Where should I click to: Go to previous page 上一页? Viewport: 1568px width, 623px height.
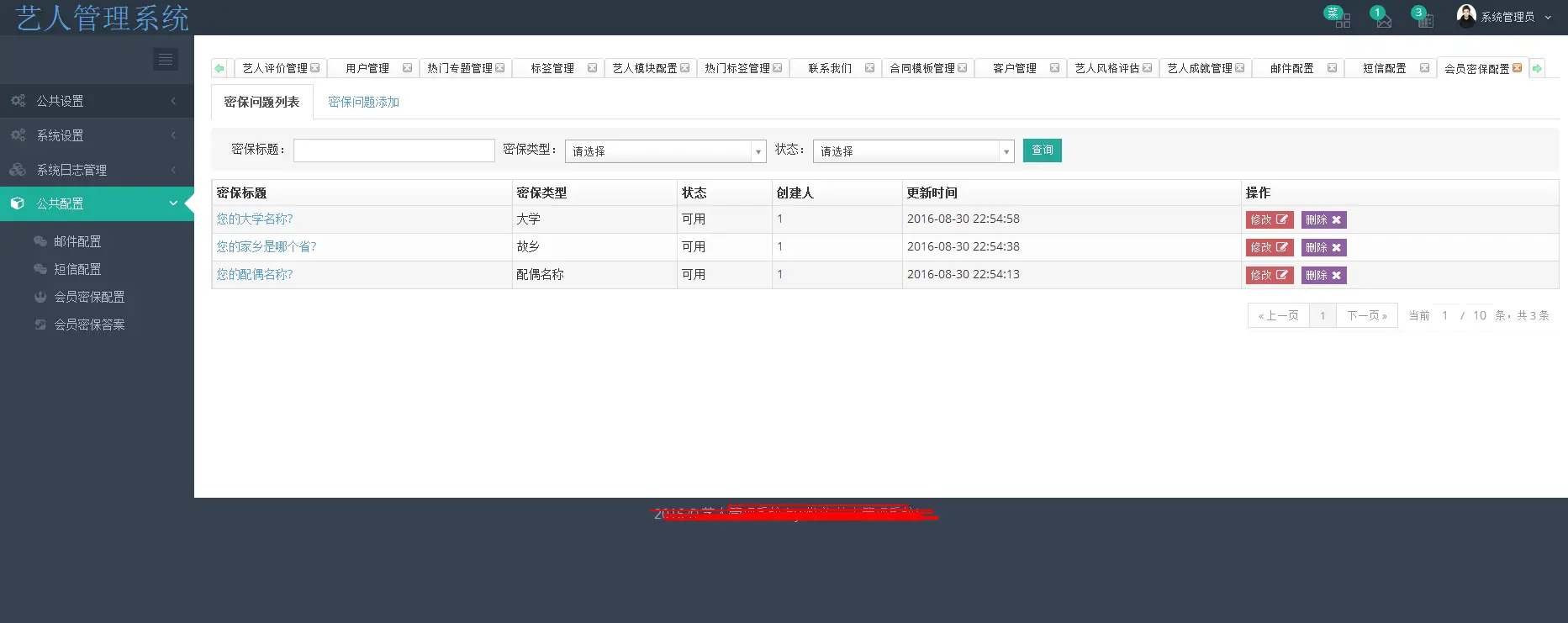1278,315
